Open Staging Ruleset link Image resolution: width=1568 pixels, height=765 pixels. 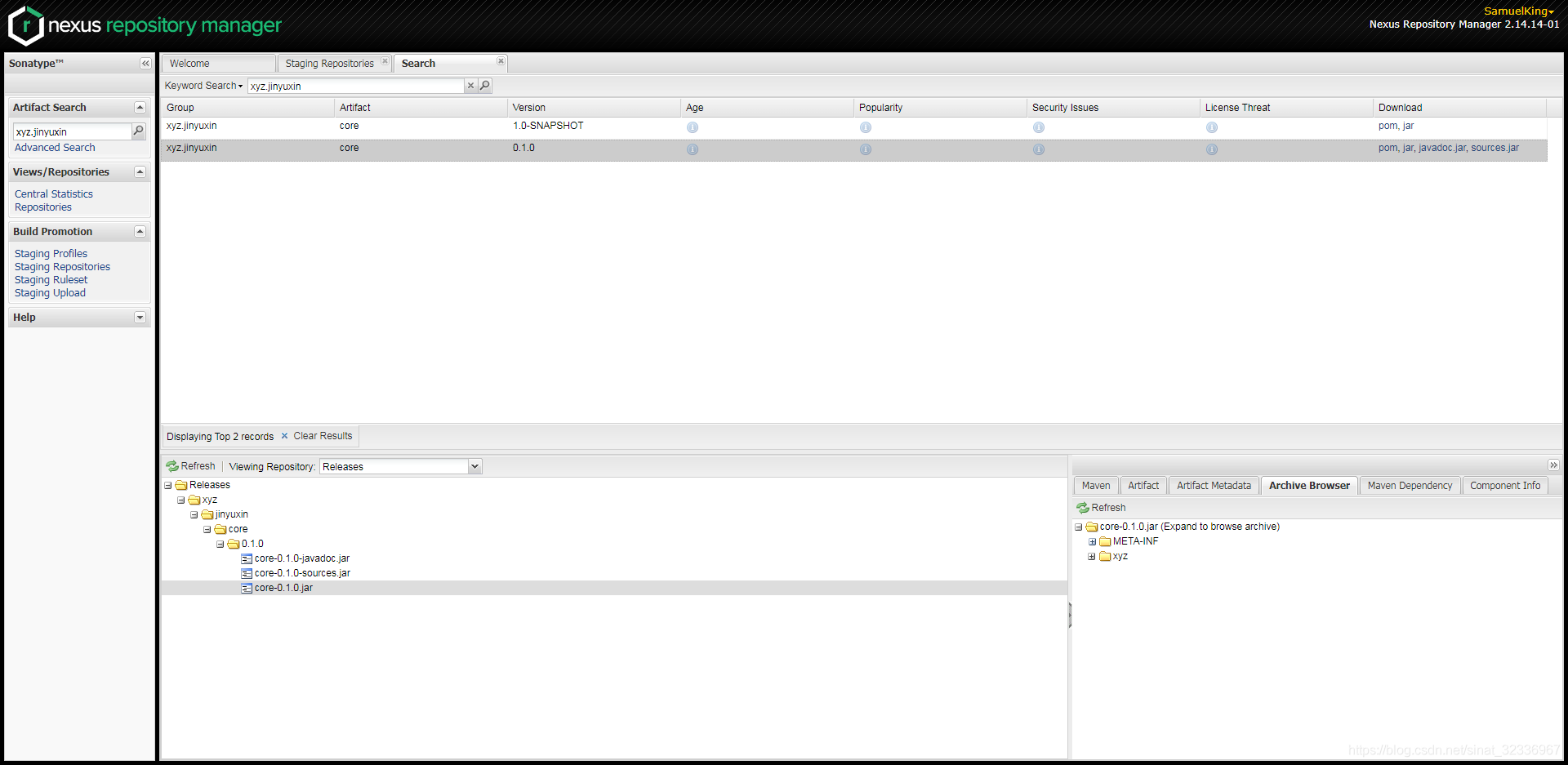pyautogui.click(x=51, y=280)
